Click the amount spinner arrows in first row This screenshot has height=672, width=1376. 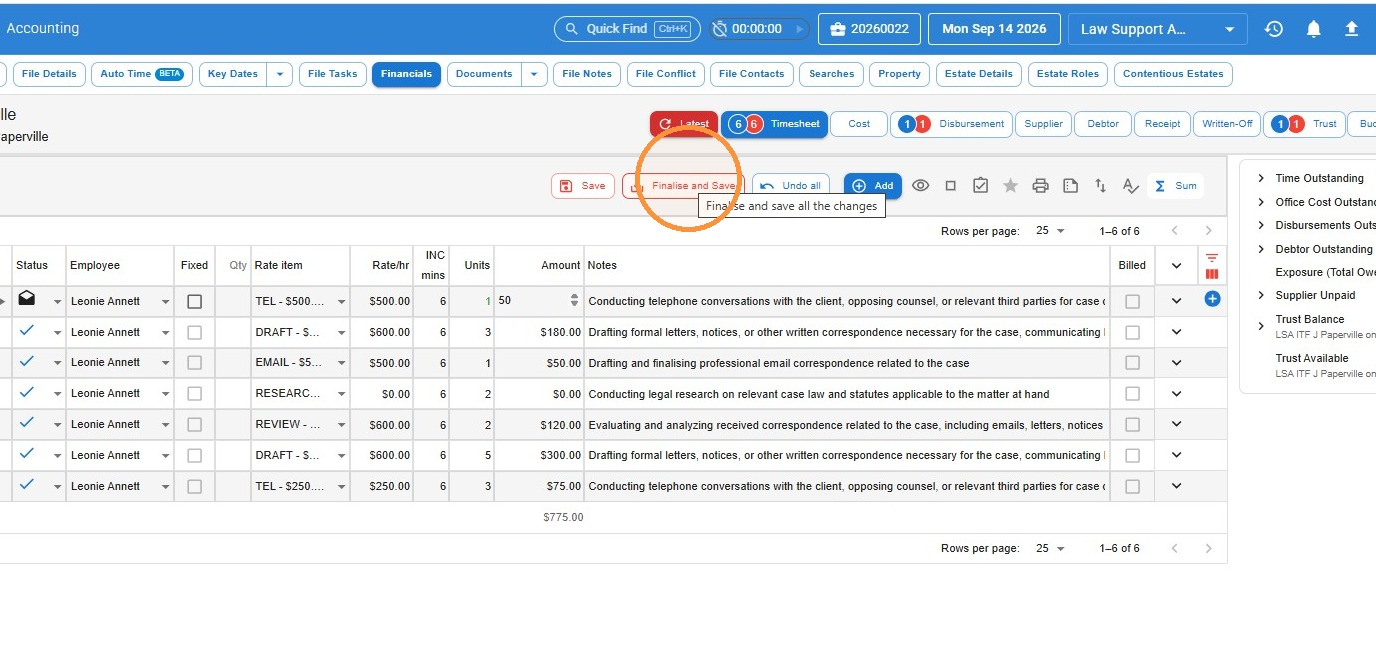(x=574, y=300)
